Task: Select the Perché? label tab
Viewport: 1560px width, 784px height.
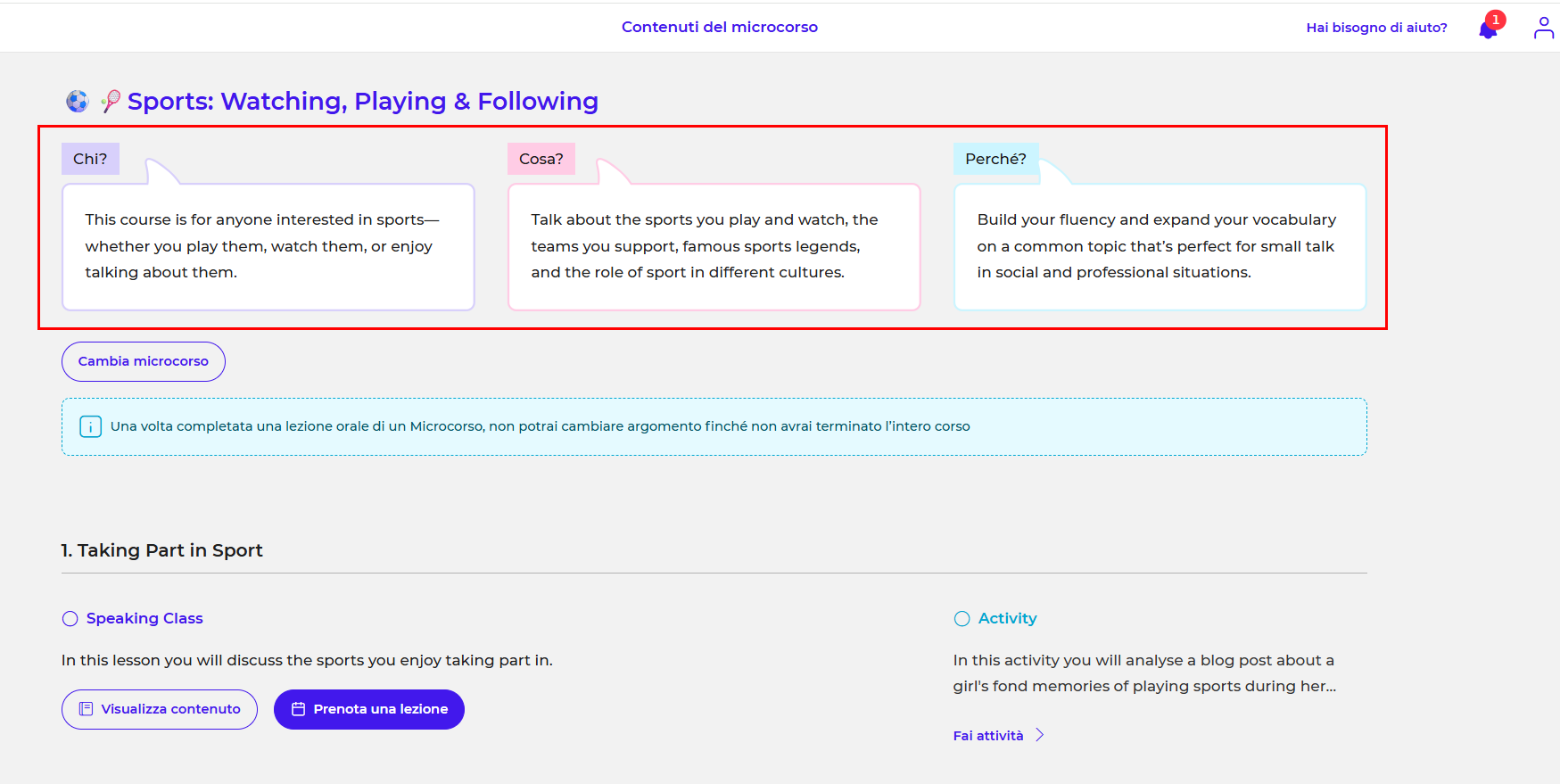Action: [x=995, y=159]
